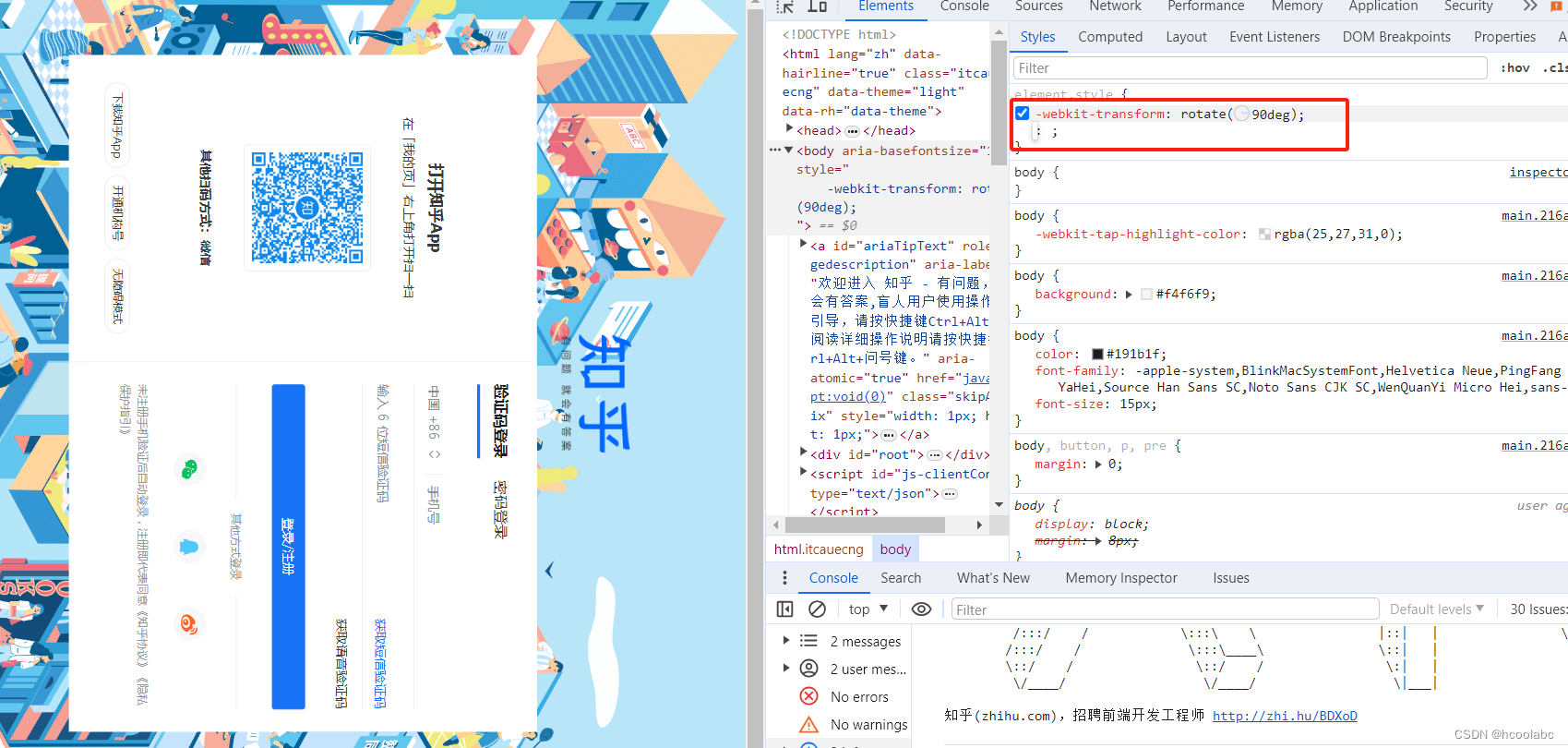Click the 无障碍模式 button
The image size is (1568, 748).
pyautogui.click(x=117, y=296)
